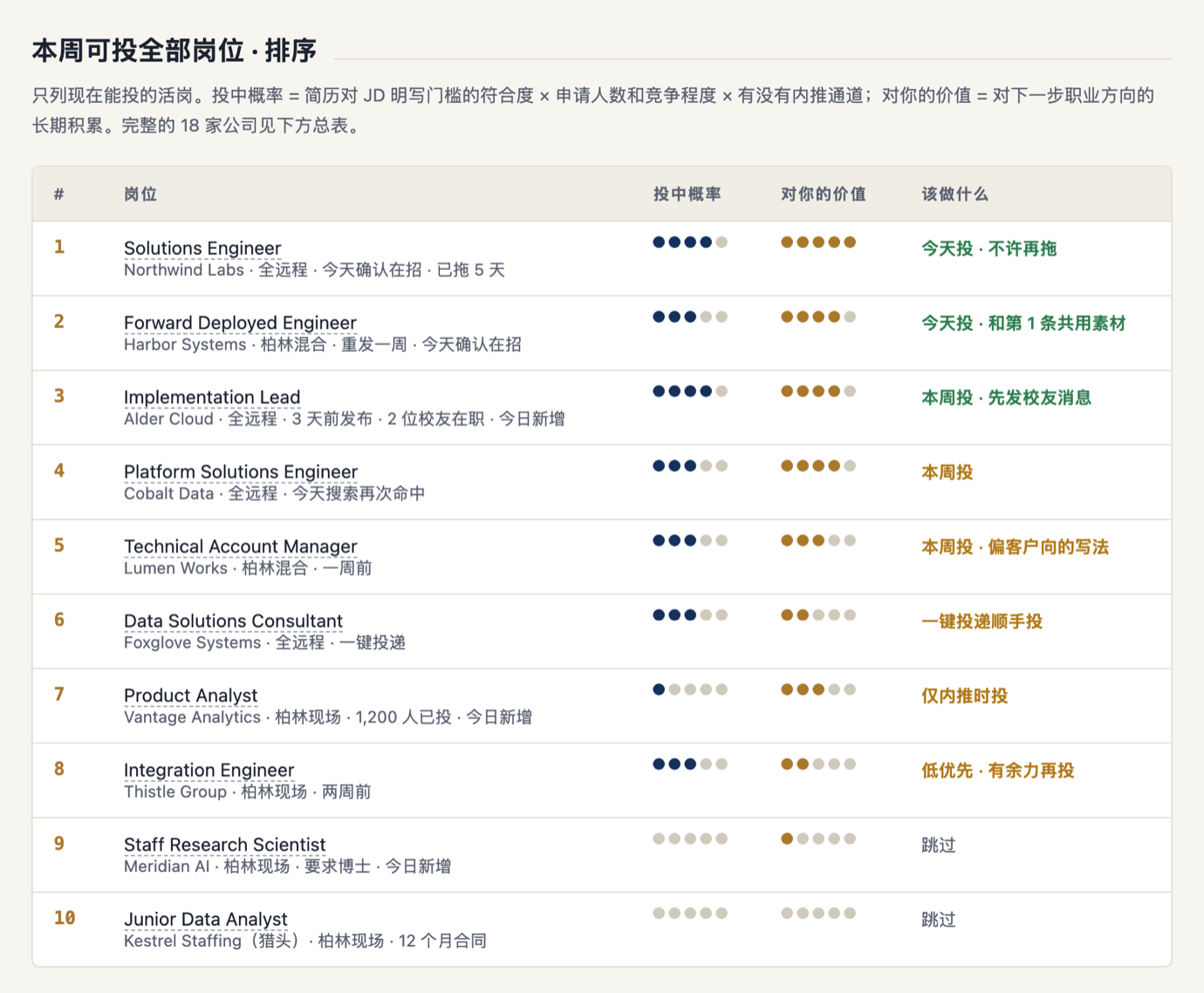Click the "投中概率" column header
The height and width of the screenshot is (993, 1204).
point(688,194)
